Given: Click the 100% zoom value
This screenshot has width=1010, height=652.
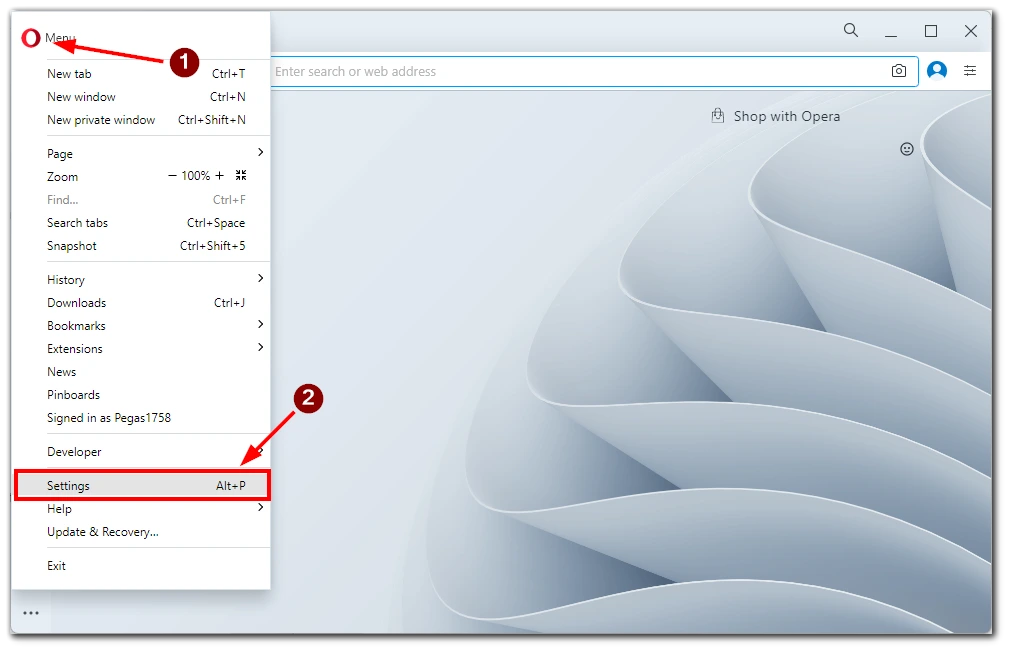Looking at the screenshot, I should (x=196, y=176).
